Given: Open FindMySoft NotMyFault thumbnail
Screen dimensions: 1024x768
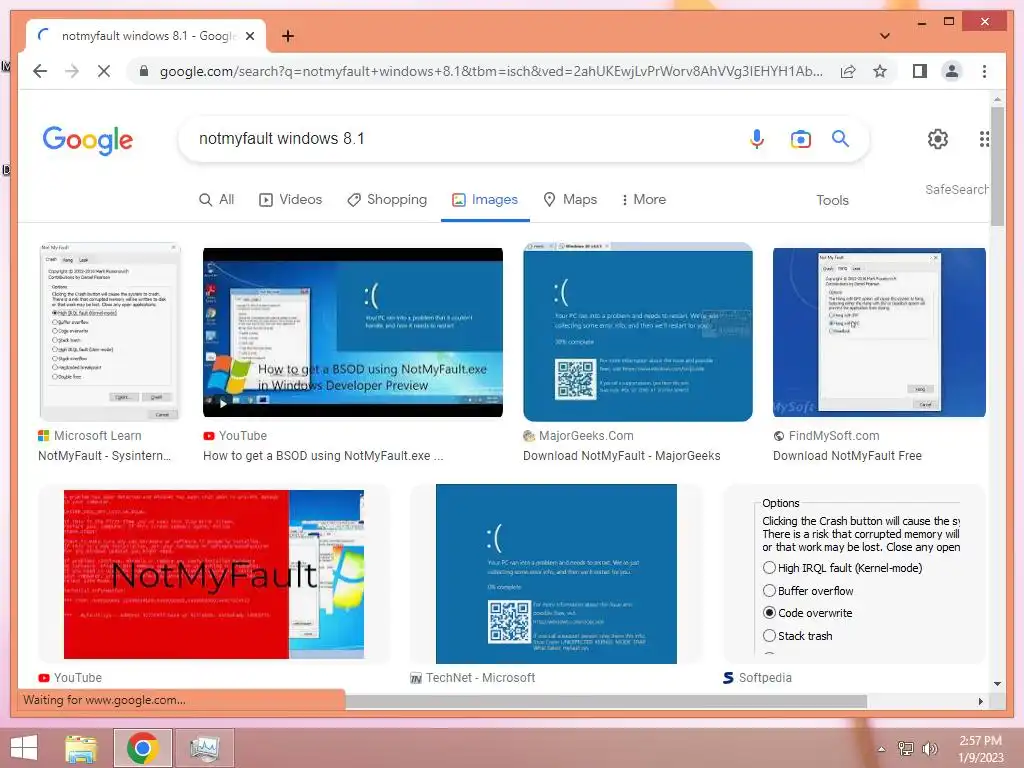Looking at the screenshot, I should [879, 332].
